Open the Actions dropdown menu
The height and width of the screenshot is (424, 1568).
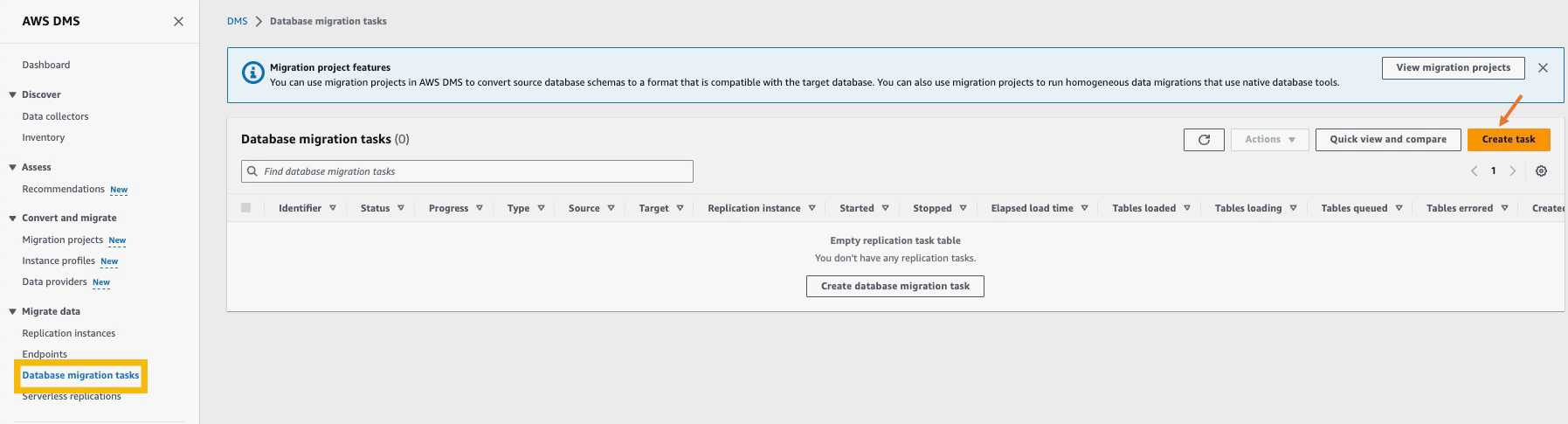coord(1270,139)
